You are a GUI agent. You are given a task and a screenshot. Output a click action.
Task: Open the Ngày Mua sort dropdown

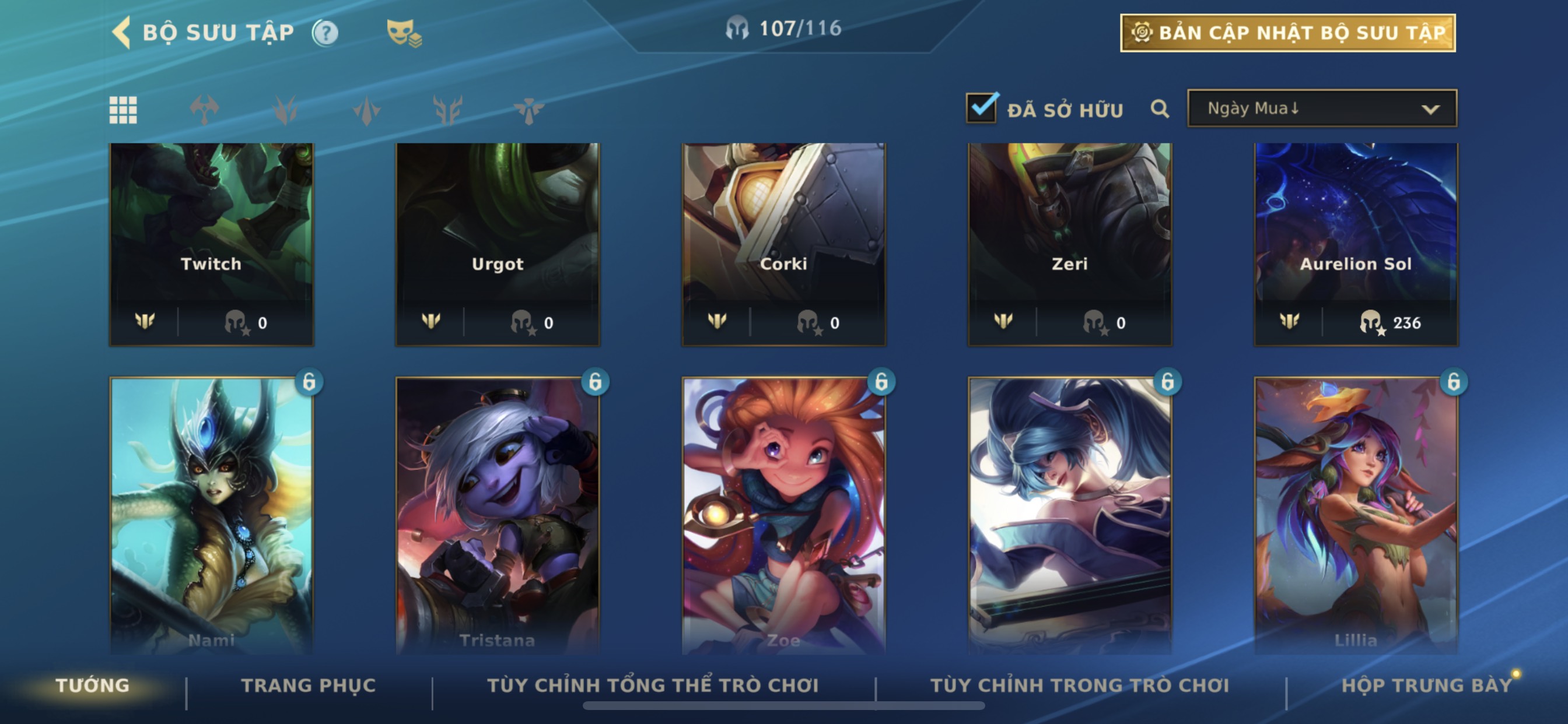tap(1322, 108)
